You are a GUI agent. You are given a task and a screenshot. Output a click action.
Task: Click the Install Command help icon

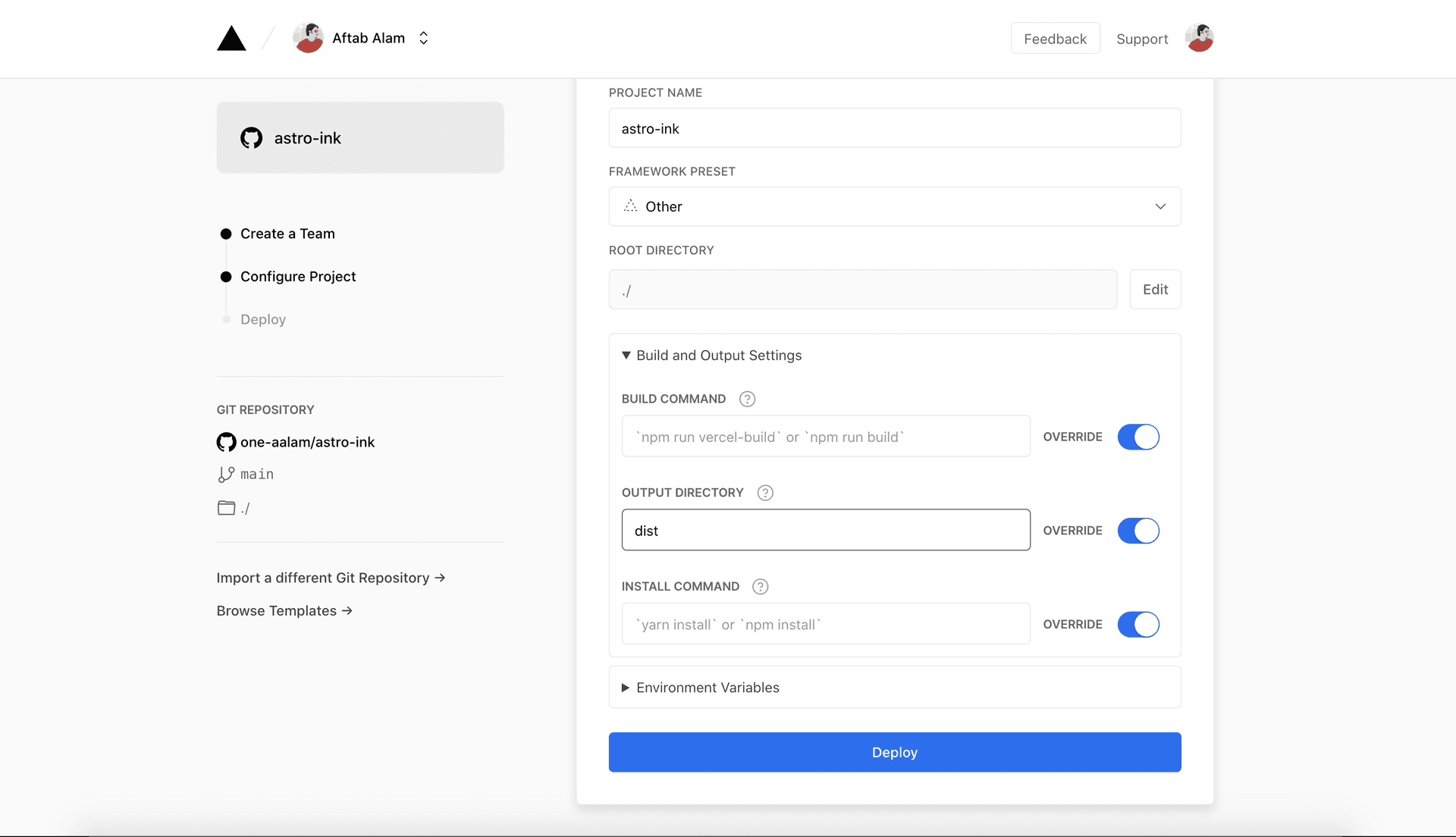coord(761,586)
